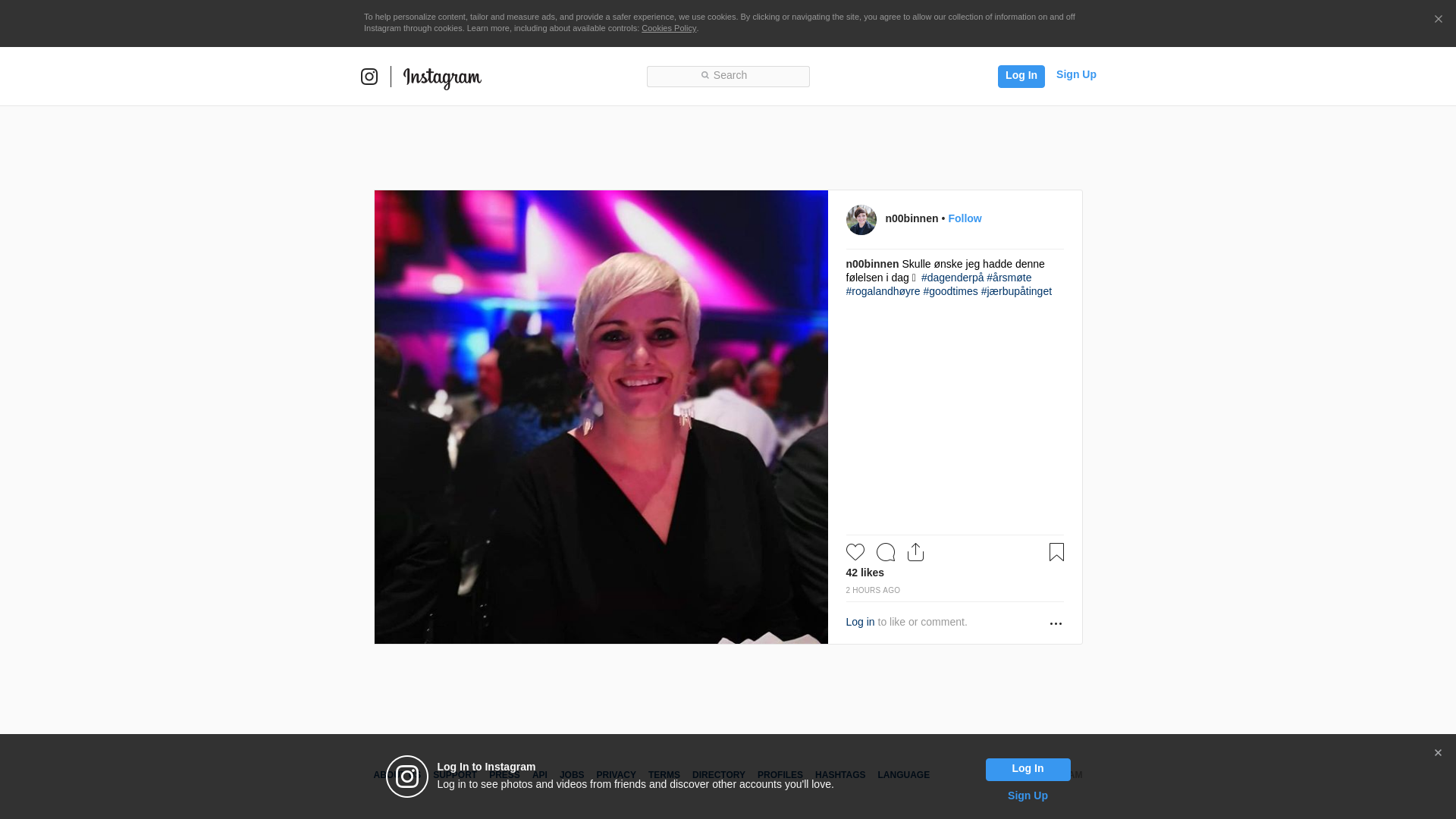Click the Instagram camera logo icon
This screenshot has width=1456, height=819.
pyautogui.click(x=369, y=77)
